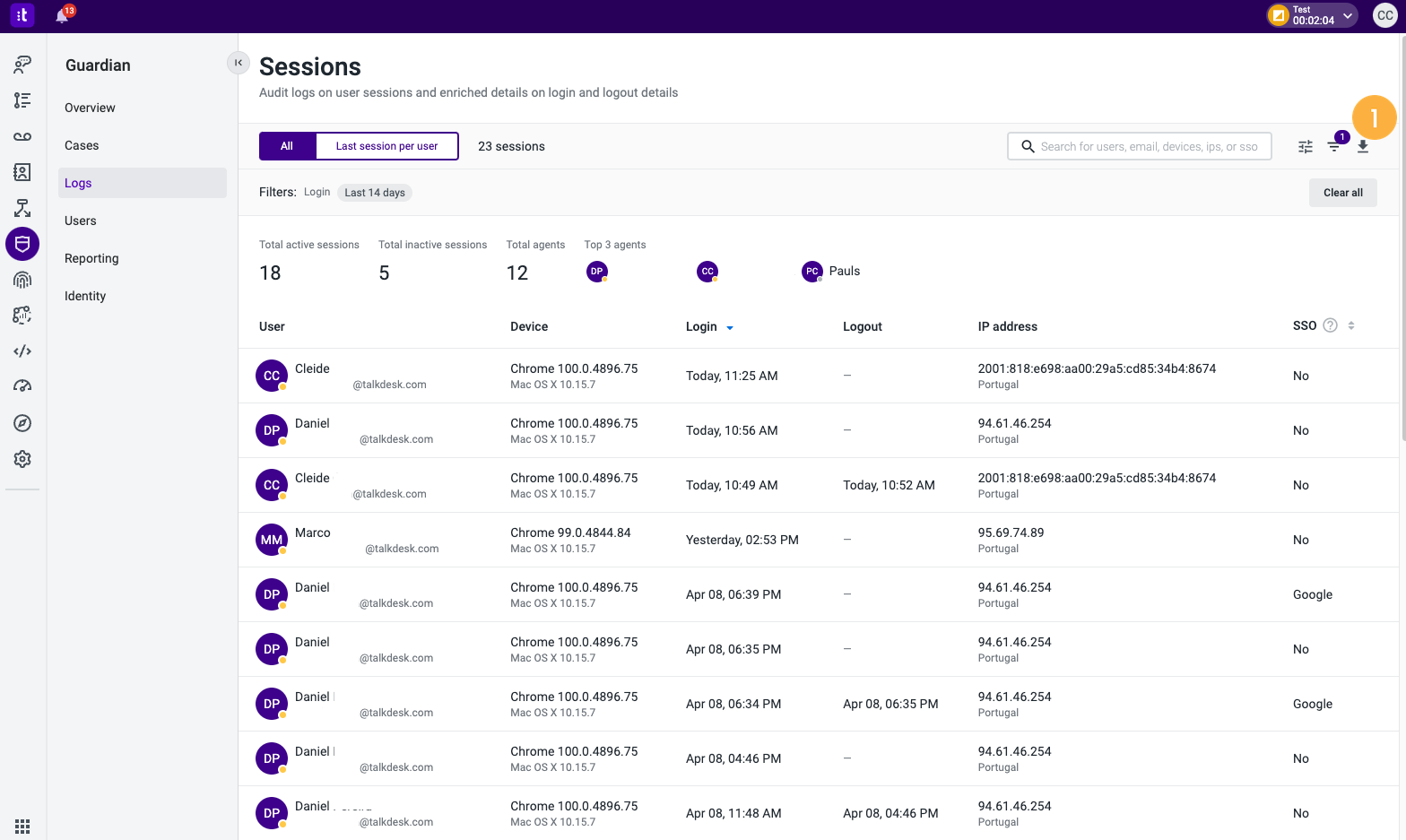
Task: Open the Guardian shield icon in sidebar
Action: [x=22, y=244]
